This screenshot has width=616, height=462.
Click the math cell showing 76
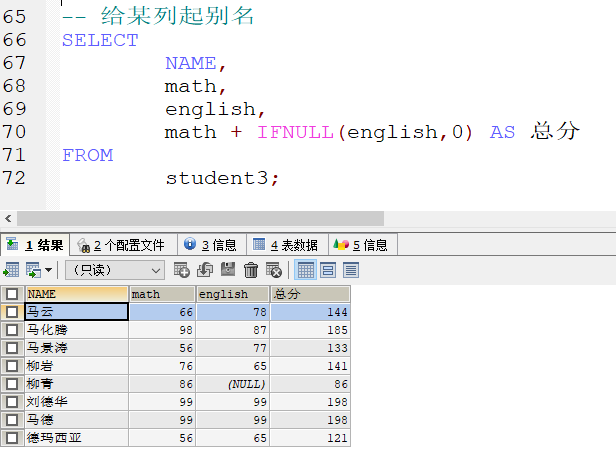(x=162, y=366)
